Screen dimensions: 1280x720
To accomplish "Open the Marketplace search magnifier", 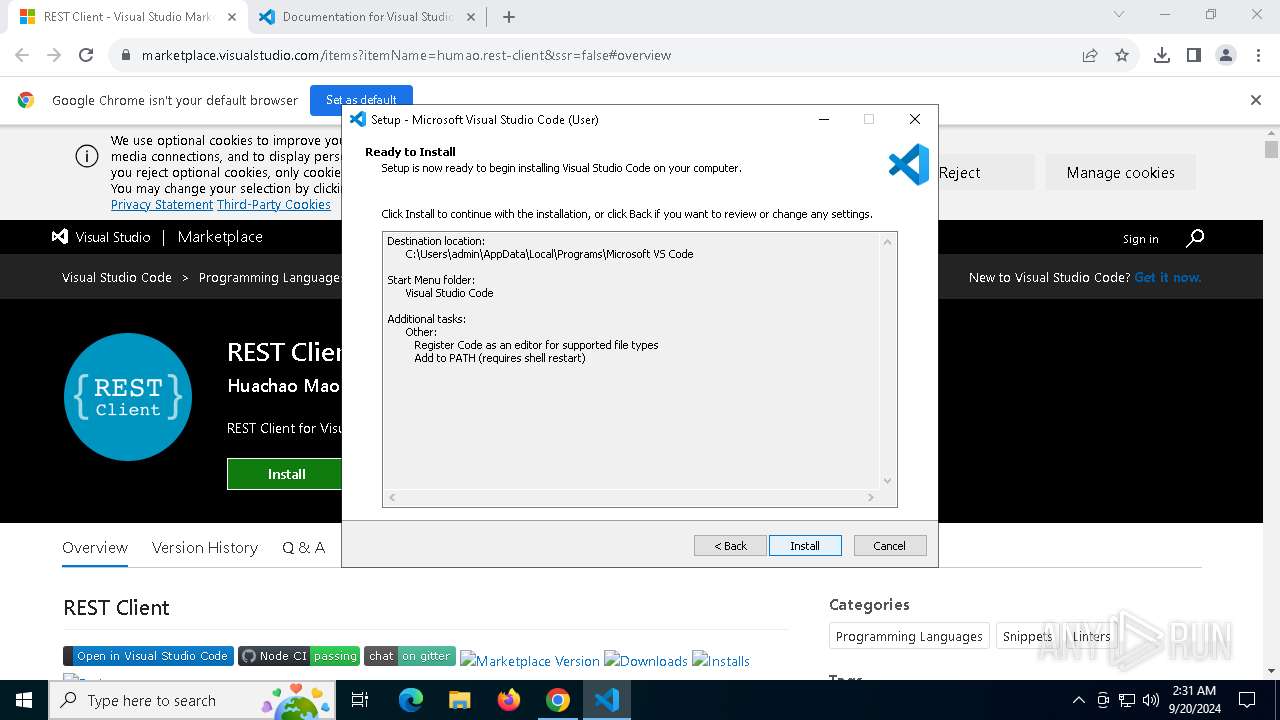I will tap(1195, 238).
